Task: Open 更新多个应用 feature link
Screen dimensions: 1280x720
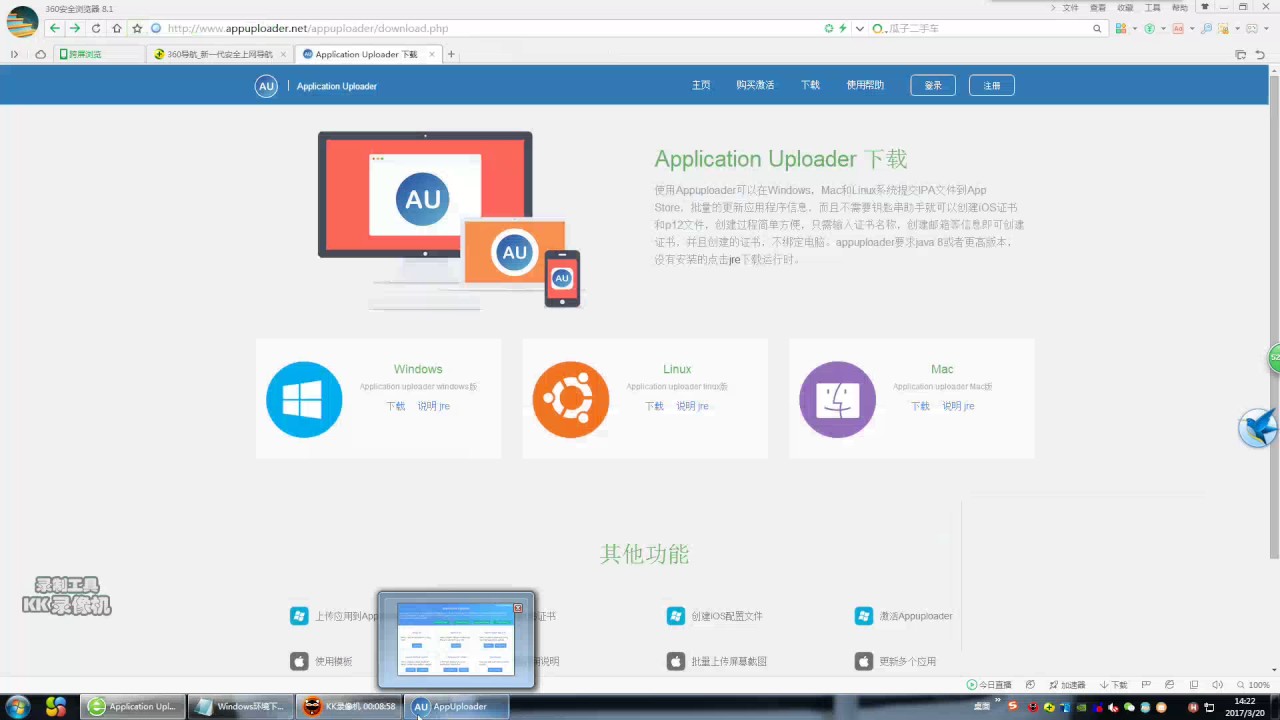Action: 907,661
